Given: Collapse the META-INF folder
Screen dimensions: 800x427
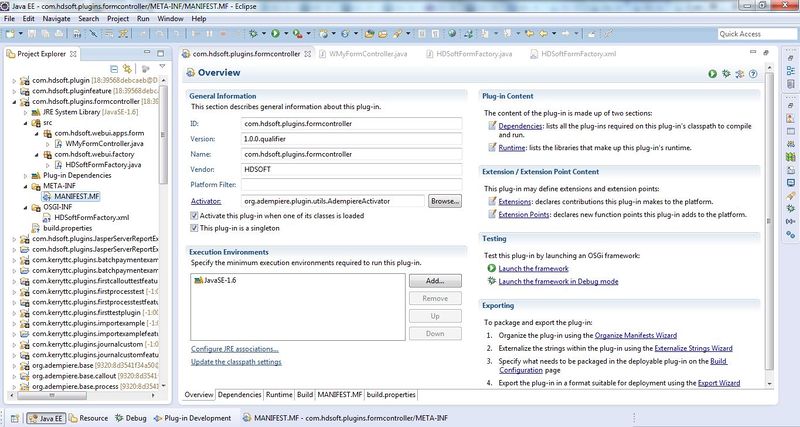Looking at the screenshot, I should coord(25,186).
